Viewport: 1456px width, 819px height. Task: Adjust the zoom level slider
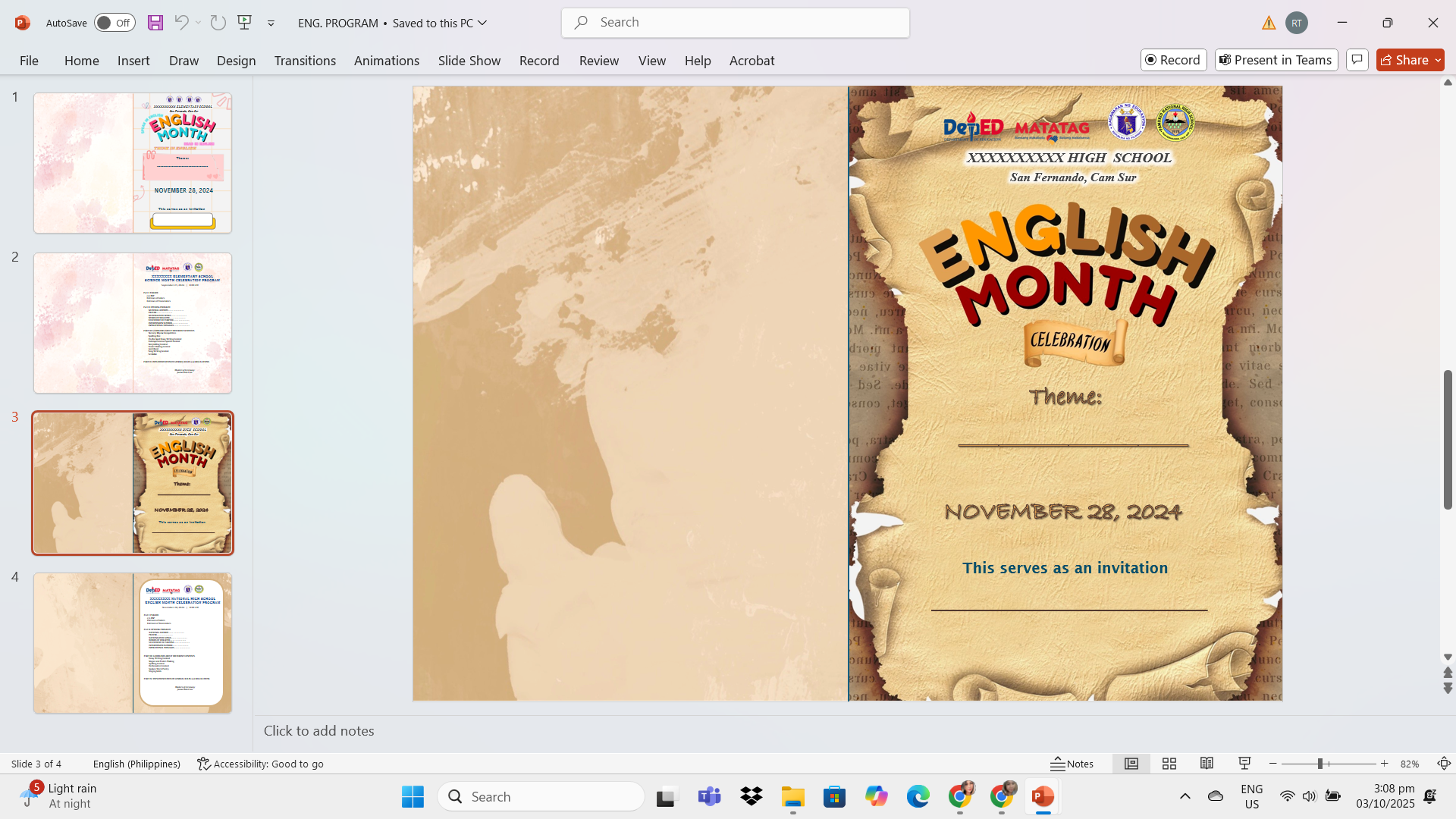point(1320,764)
